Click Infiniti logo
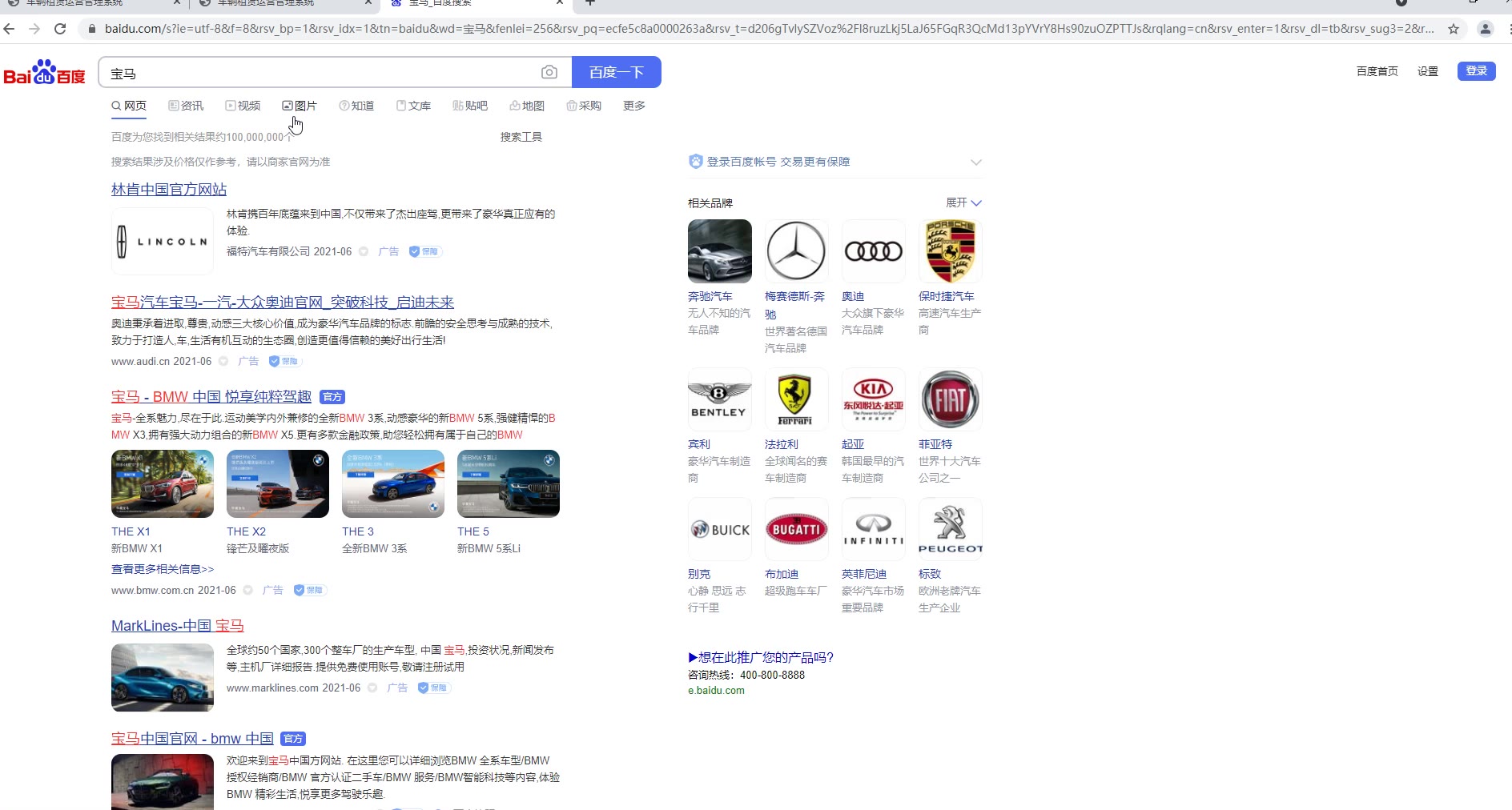1512x810 pixels. [x=873, y=529]
